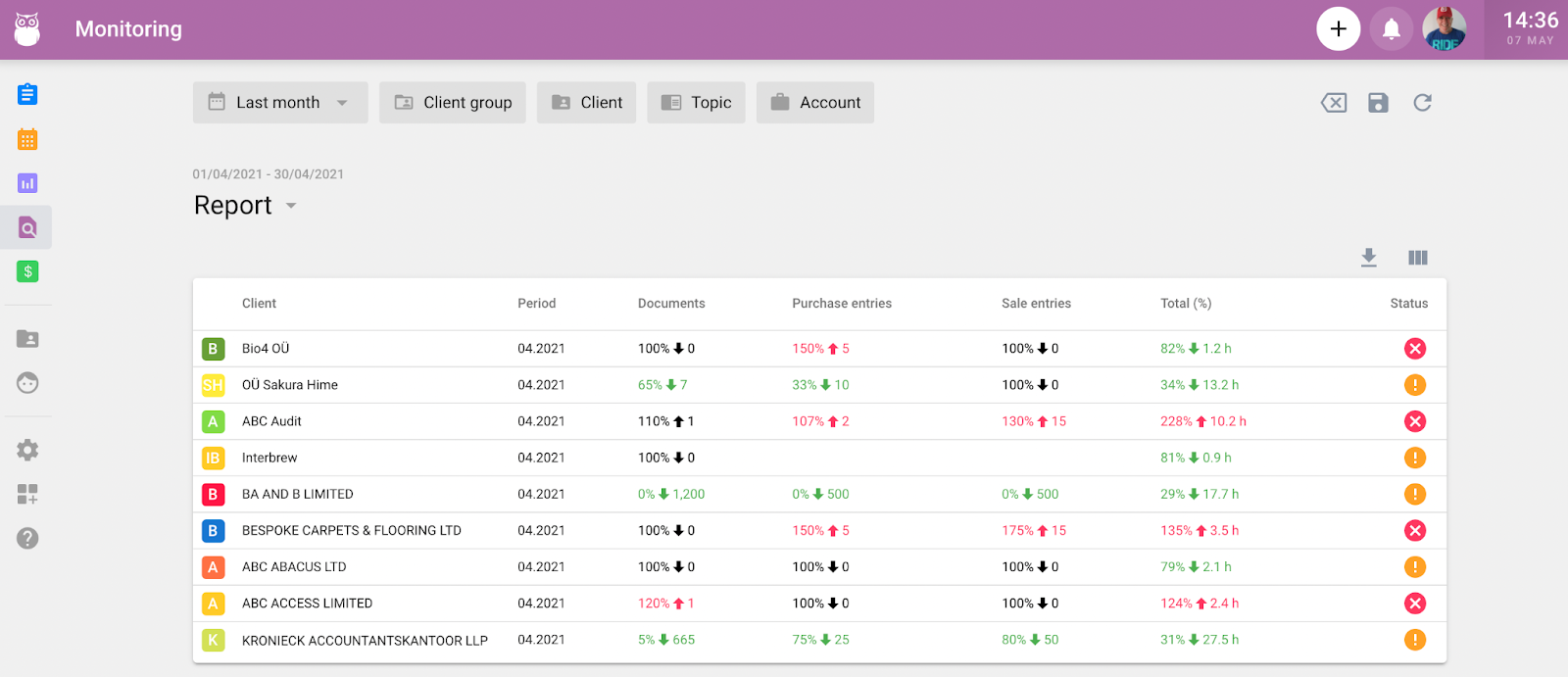This screenshot has width=1568, height=677.
Task: Open the Last month period dropdown
Action: pos(280,103)
